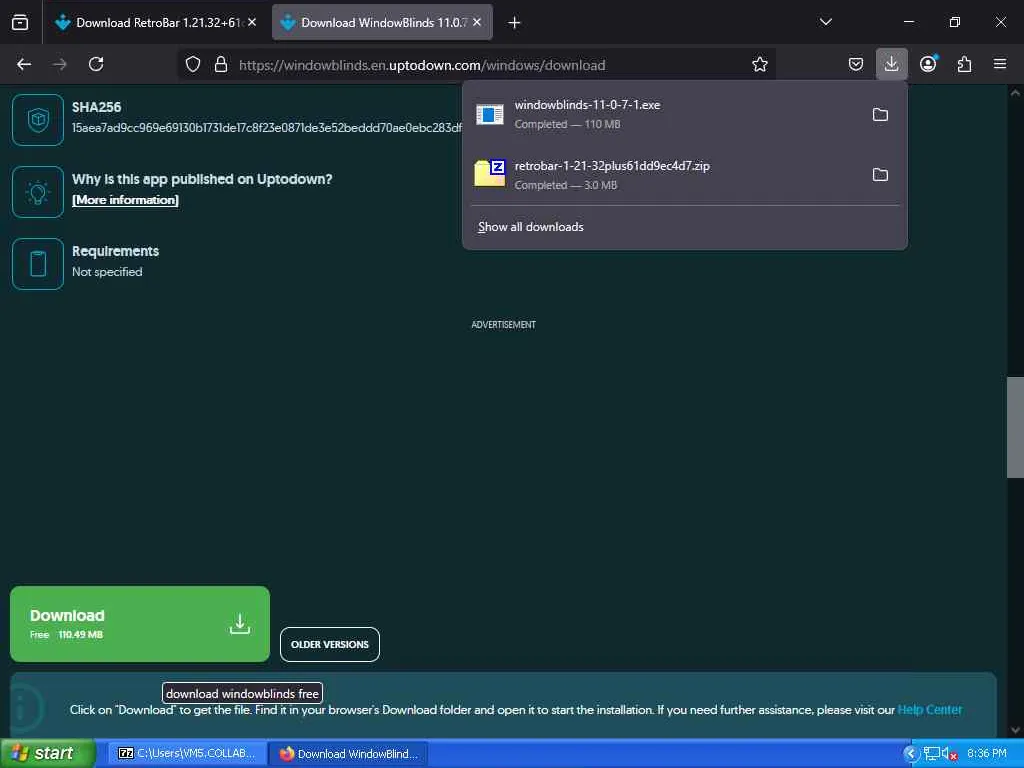Screen dimensions: 1024x768
Task: Expand the list all tabs chevron
Action: pos(825,22)
